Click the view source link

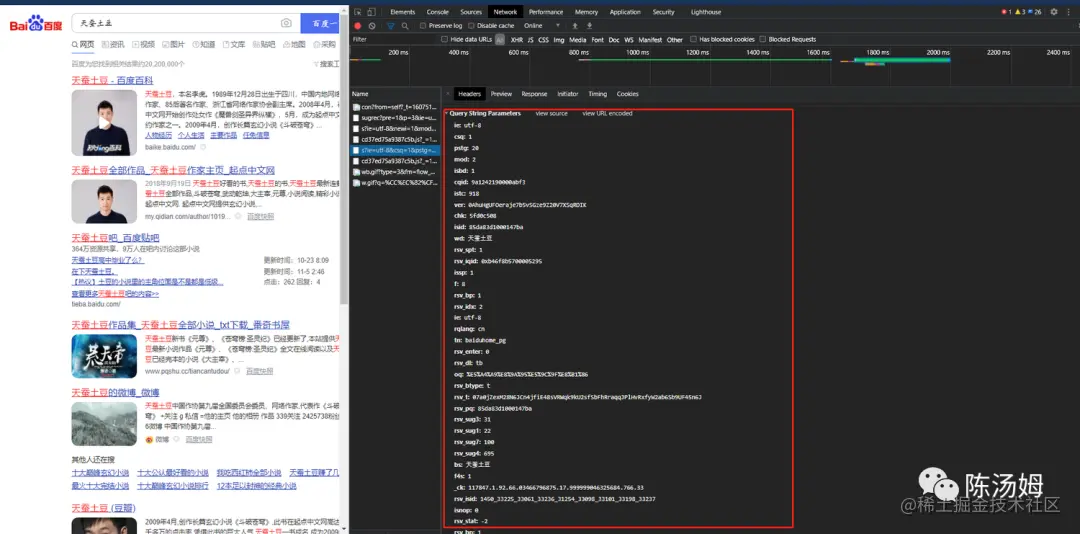pyautogui.click(x=551, y=113)
